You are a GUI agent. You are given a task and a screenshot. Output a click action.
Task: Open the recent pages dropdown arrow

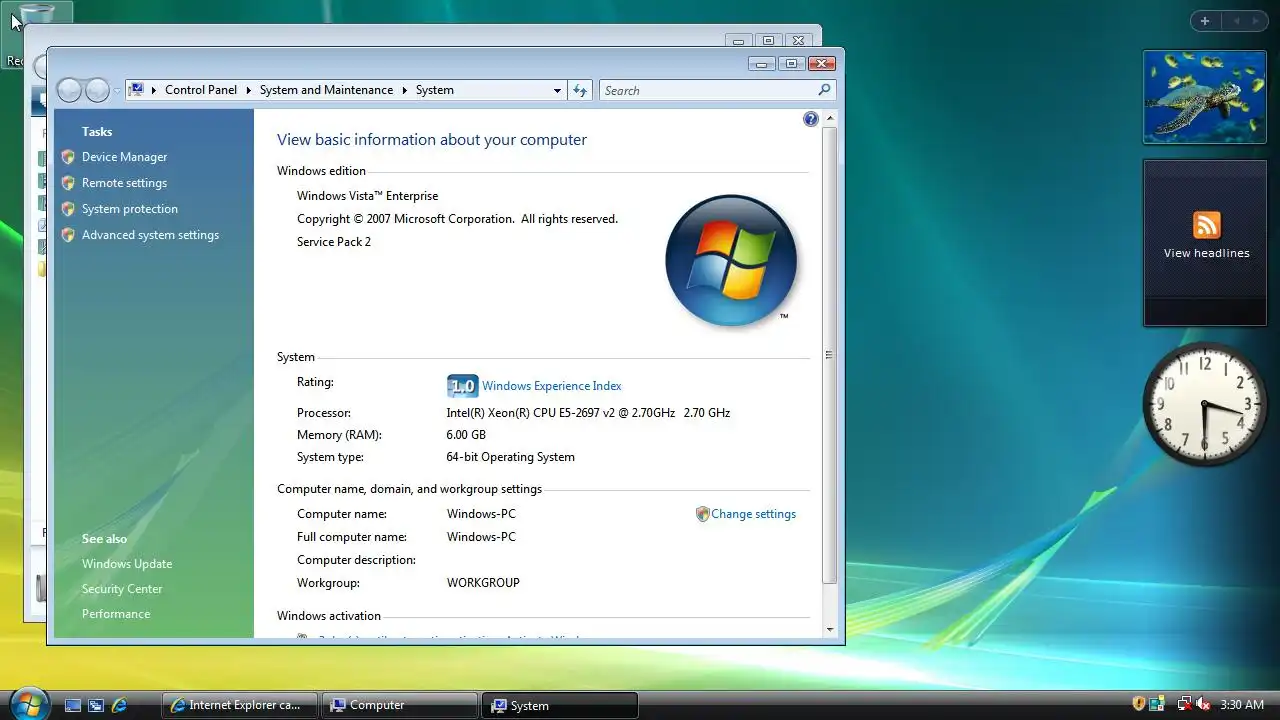(117, 91)
